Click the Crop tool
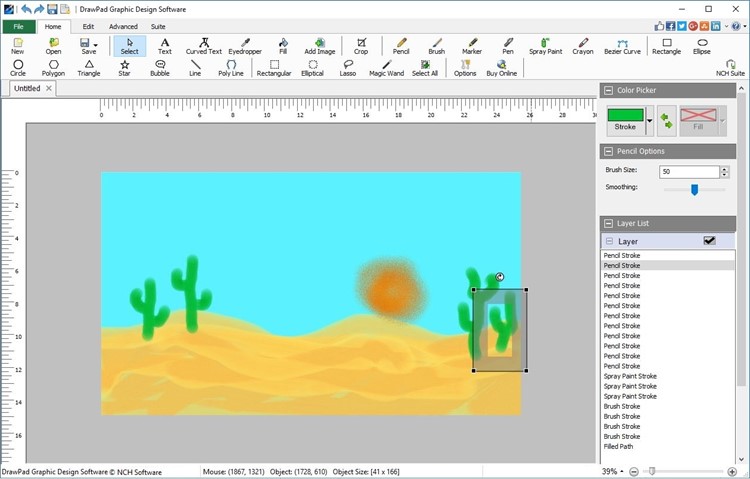Screen dimensions: 750x479 tap(361, 45)
